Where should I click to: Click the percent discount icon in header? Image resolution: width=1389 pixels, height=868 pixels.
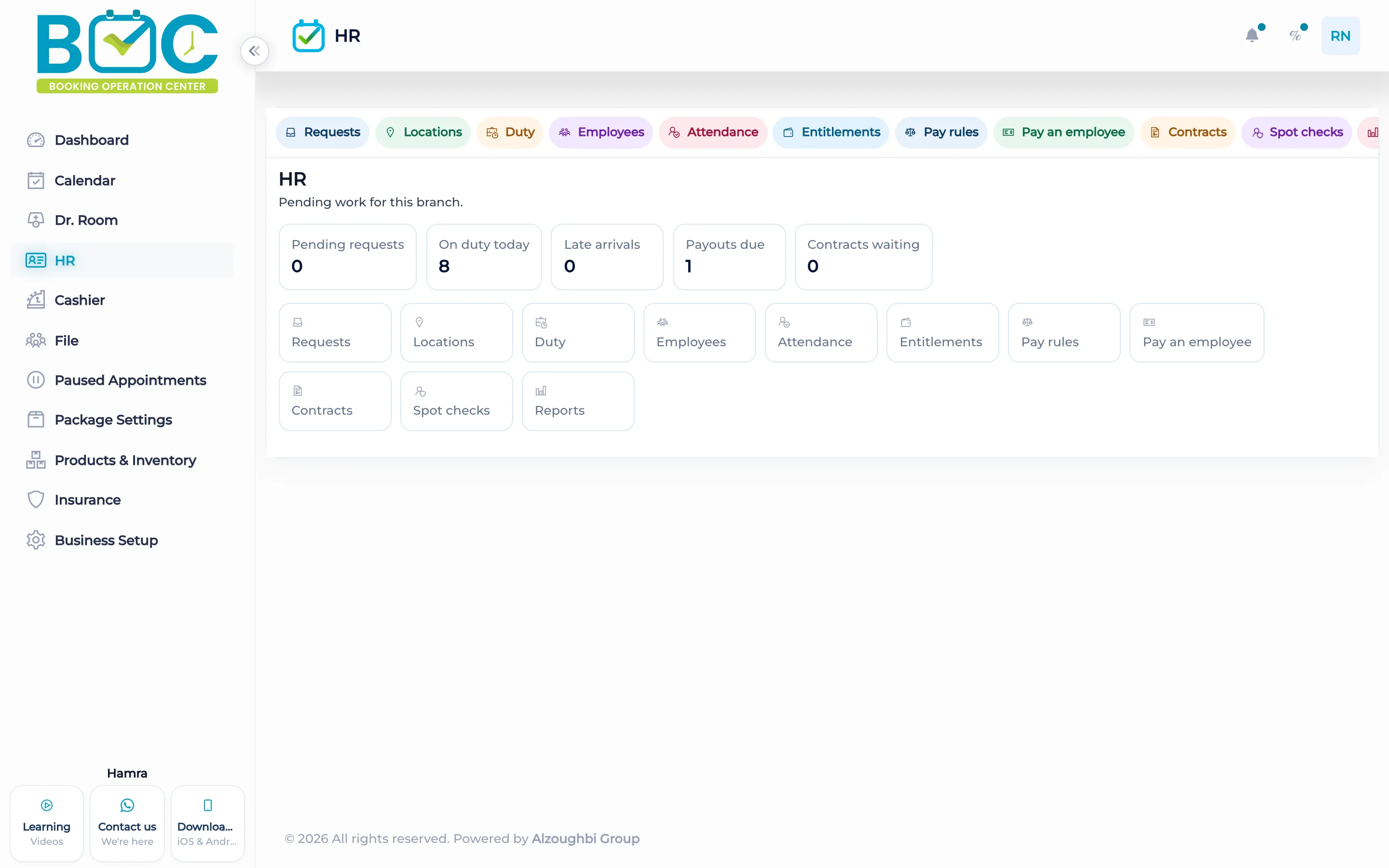click(x=1295, y=36)
